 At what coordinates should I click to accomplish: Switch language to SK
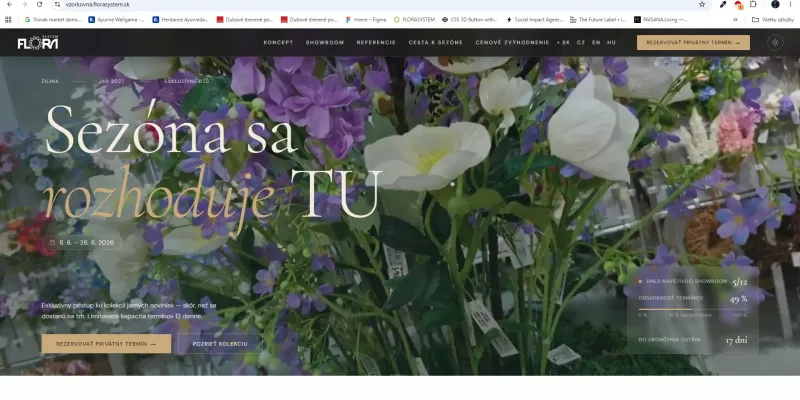point(564,43)
